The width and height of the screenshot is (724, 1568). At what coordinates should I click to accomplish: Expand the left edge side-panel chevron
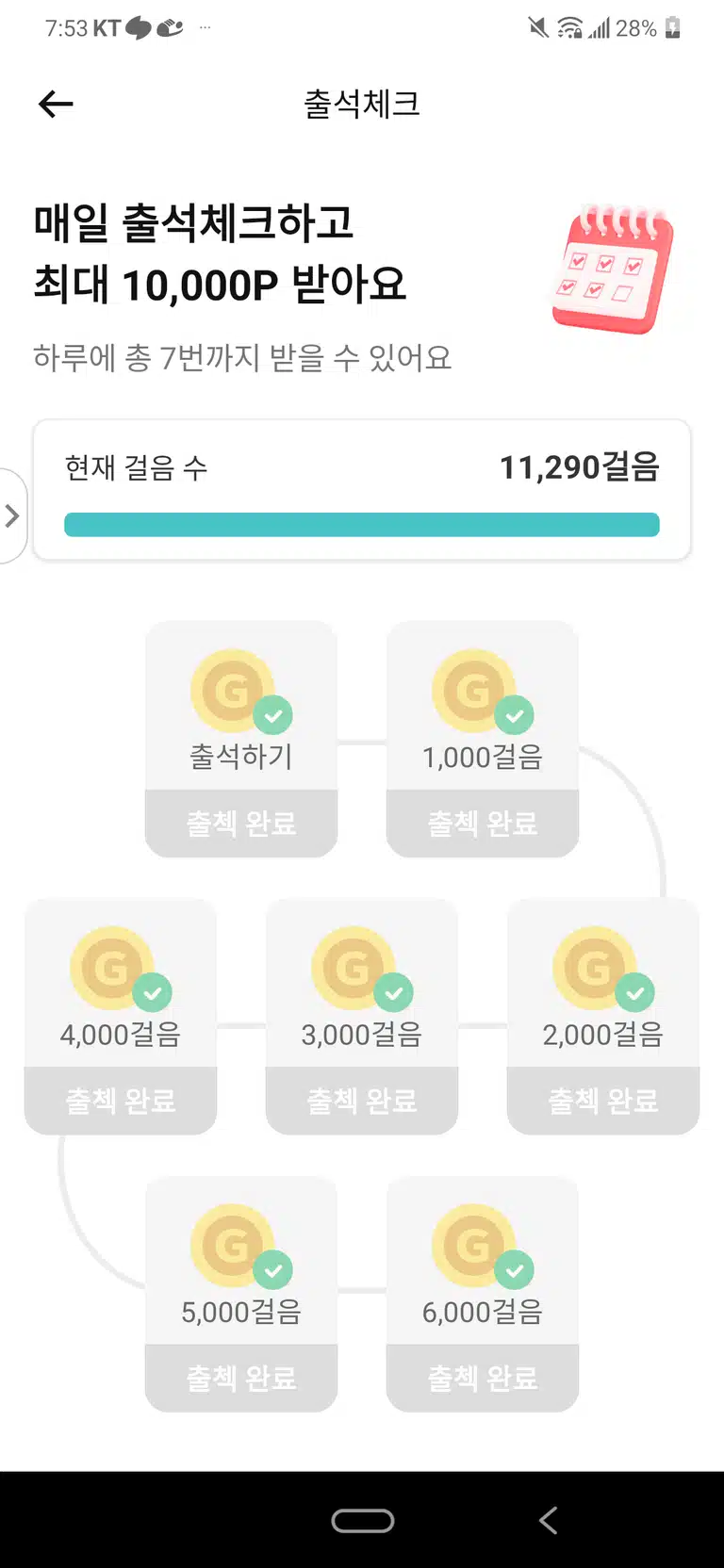(12, 515)
